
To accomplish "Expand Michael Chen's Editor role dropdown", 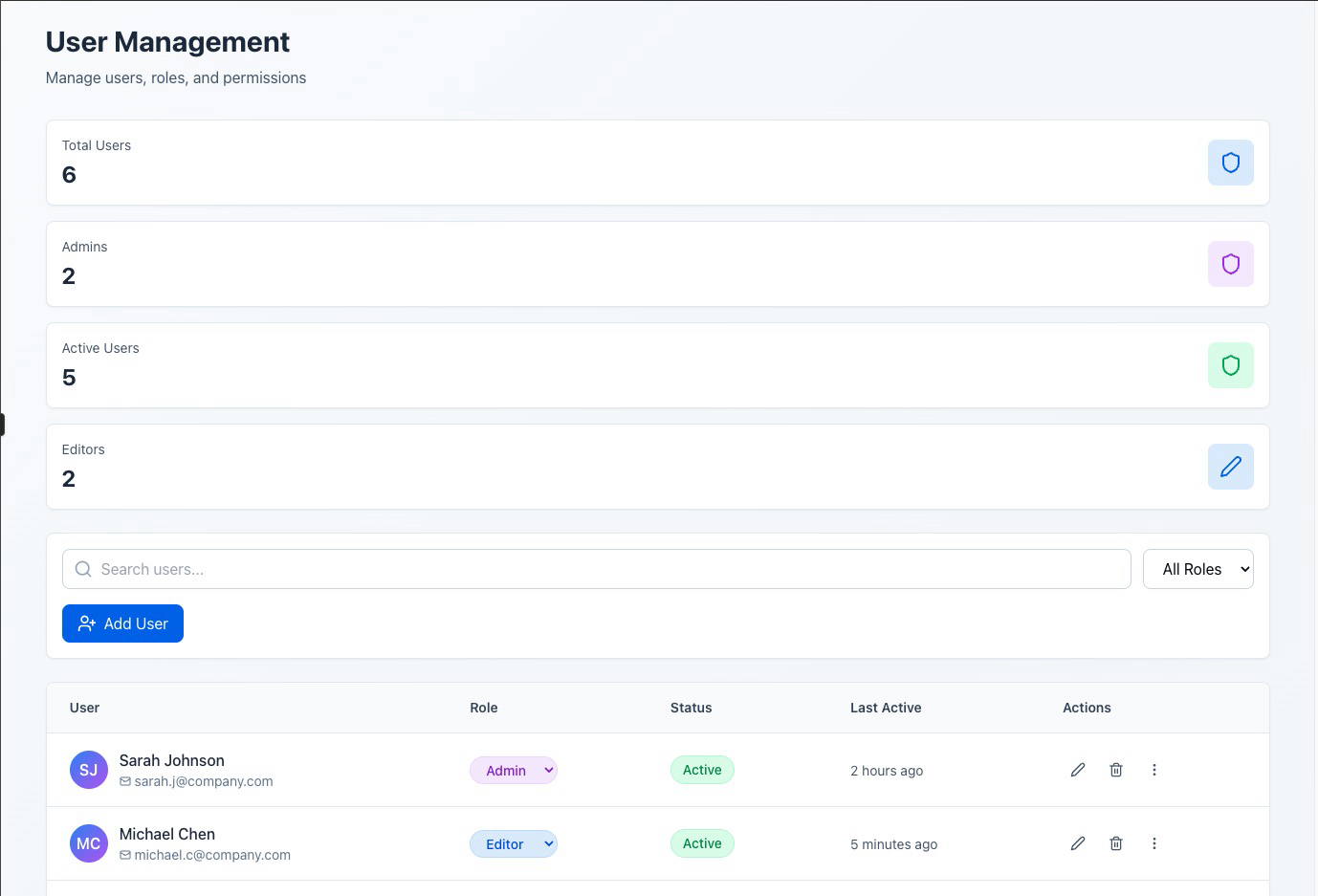I will [514, 844].
